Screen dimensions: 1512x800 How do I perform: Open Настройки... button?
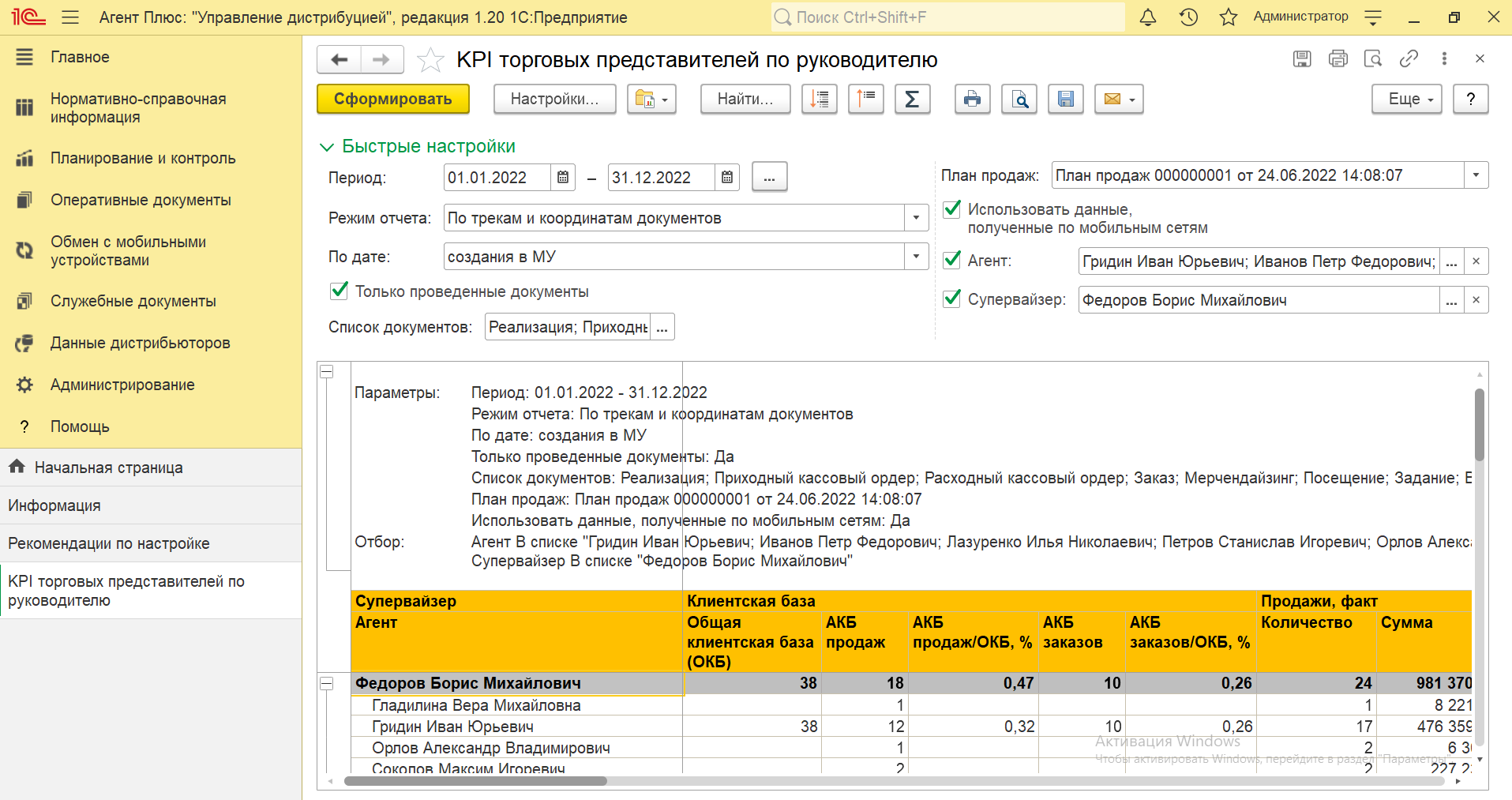(x=555, y=100)
